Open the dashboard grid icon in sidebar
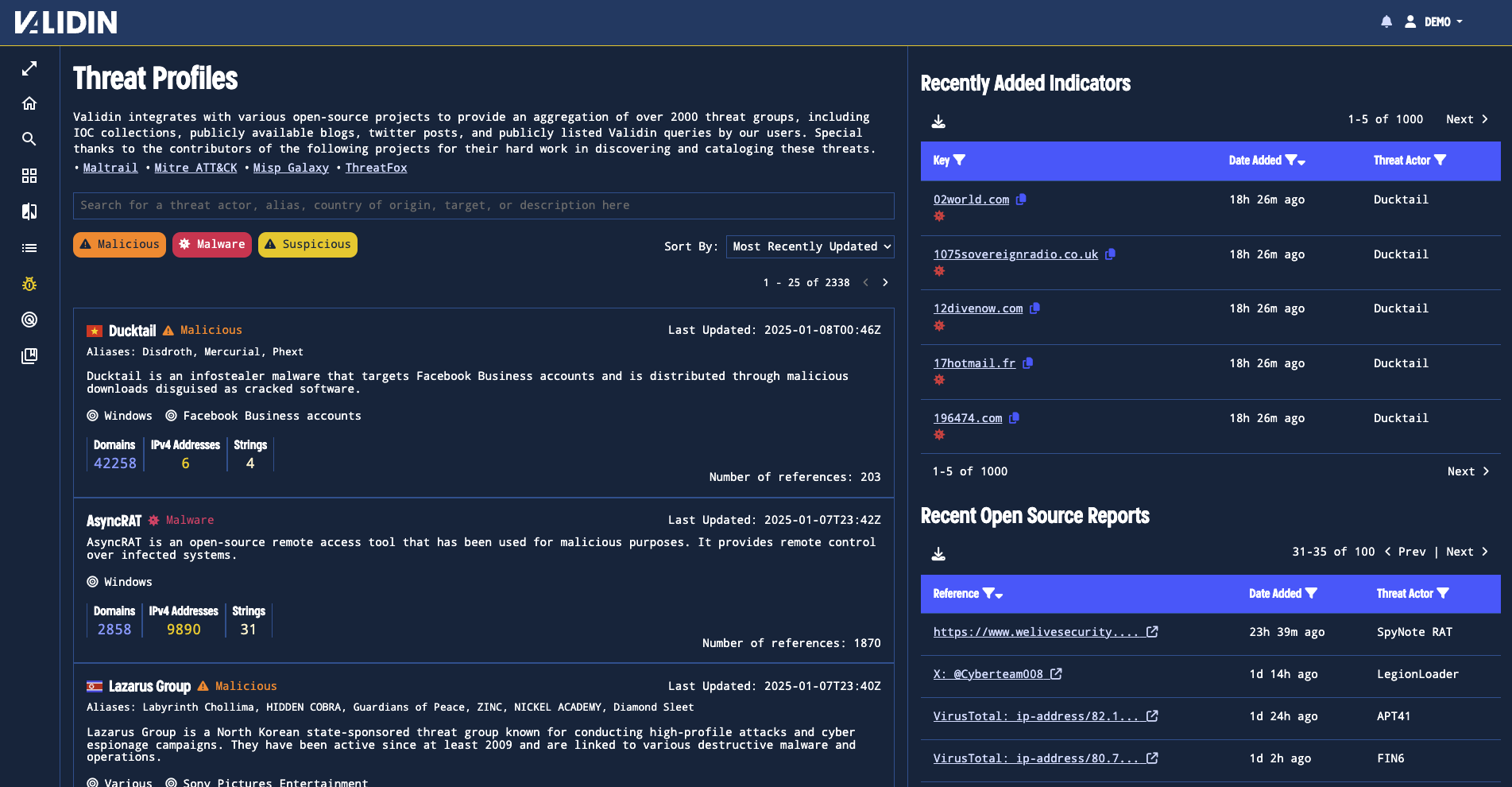 point(29,176)
